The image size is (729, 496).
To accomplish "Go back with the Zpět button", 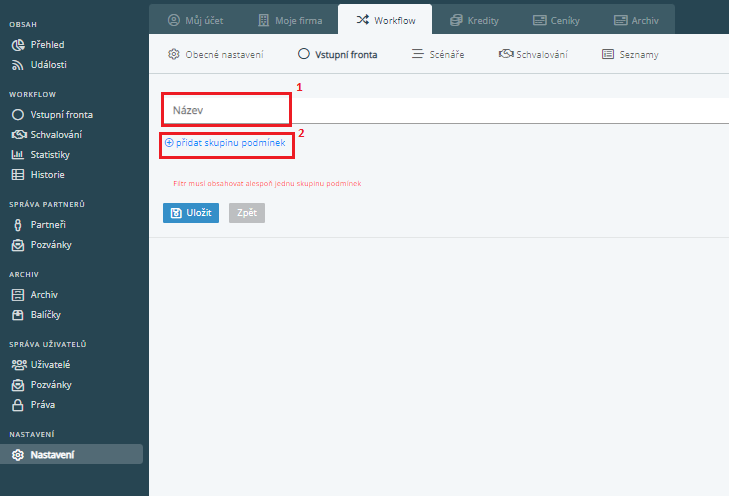I will [247, 213].
